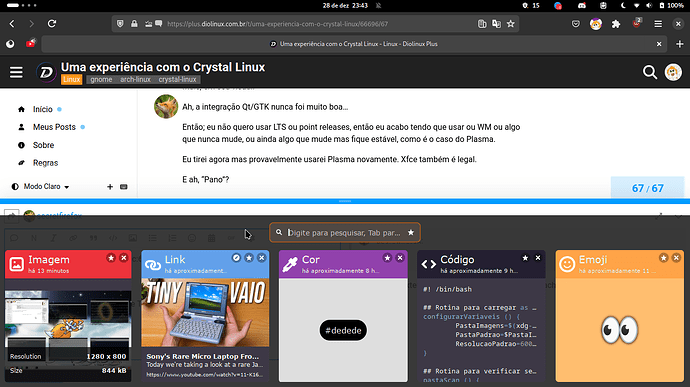690x387 pixels.
Task: Remove the Emoji clipboard item
Action: pos(676,258)
